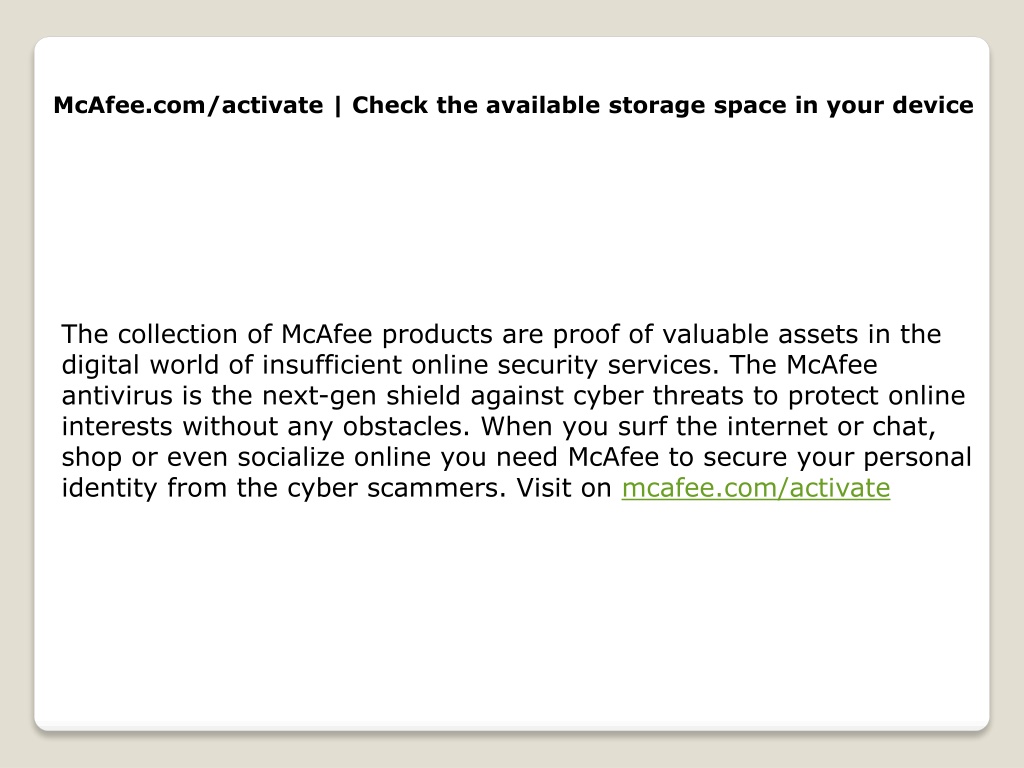Click the body paragraph about McAfee products

point(517,411)
